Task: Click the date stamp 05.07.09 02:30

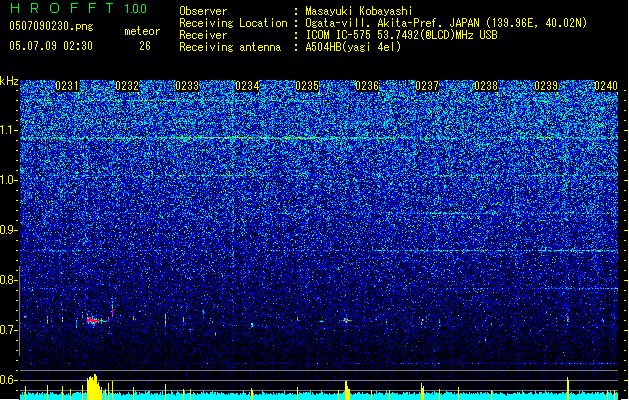Action: [51, 46]
